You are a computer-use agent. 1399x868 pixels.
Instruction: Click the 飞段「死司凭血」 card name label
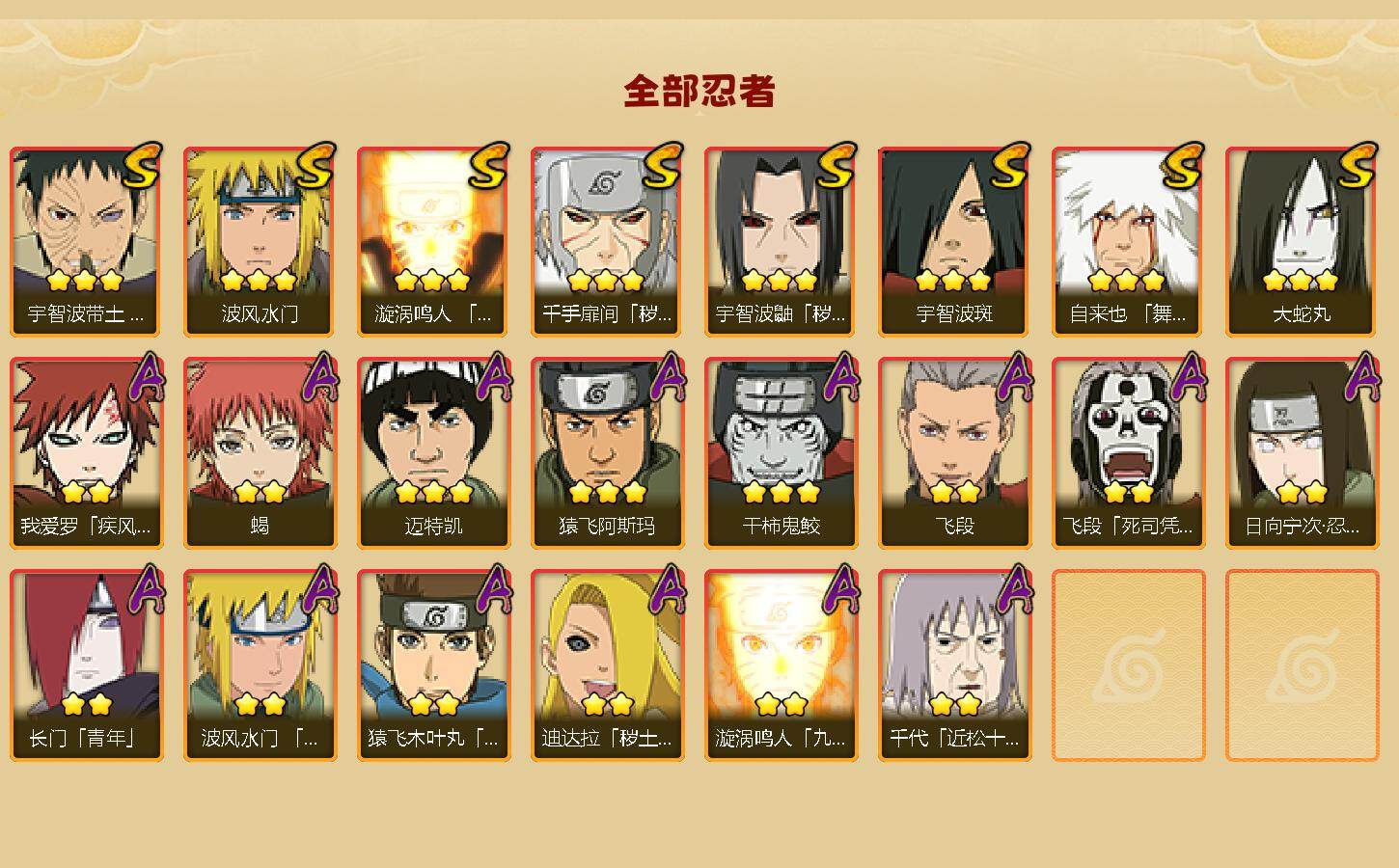(x=1128, y=527)
